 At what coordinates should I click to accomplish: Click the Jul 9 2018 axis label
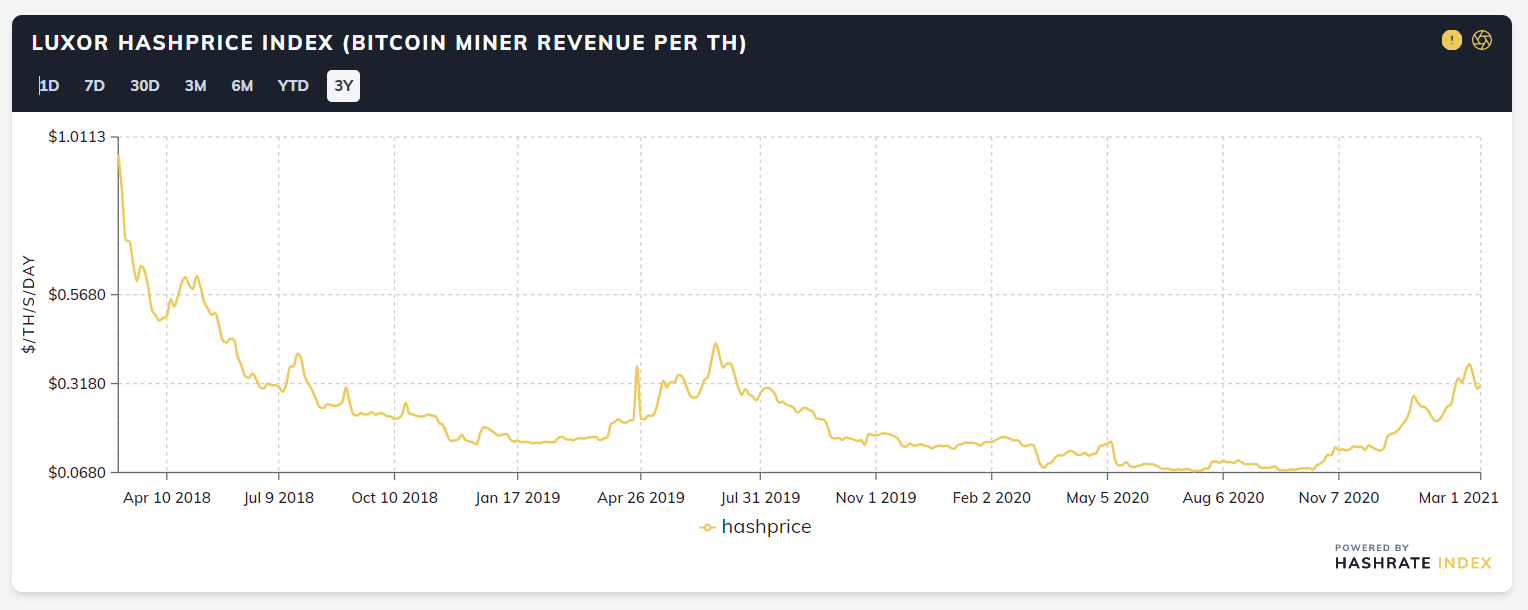pyautogui.click(x=279, y=497)
